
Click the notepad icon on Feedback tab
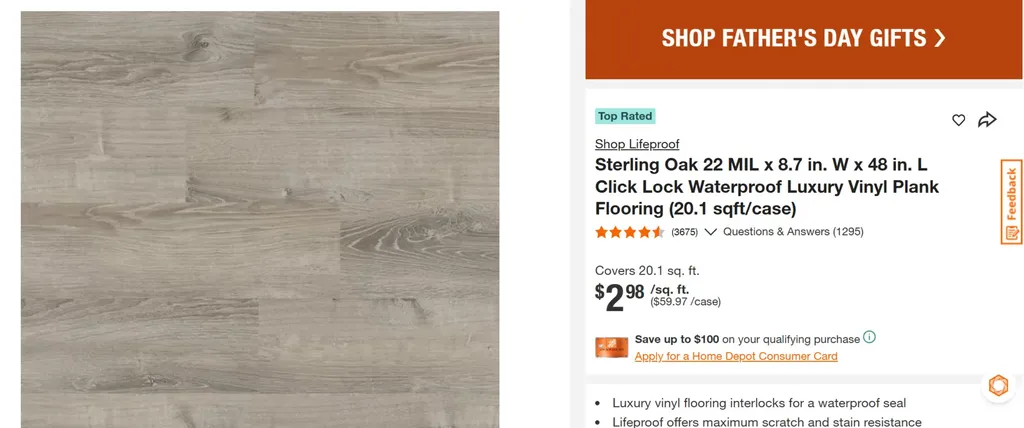(1012, 233)
